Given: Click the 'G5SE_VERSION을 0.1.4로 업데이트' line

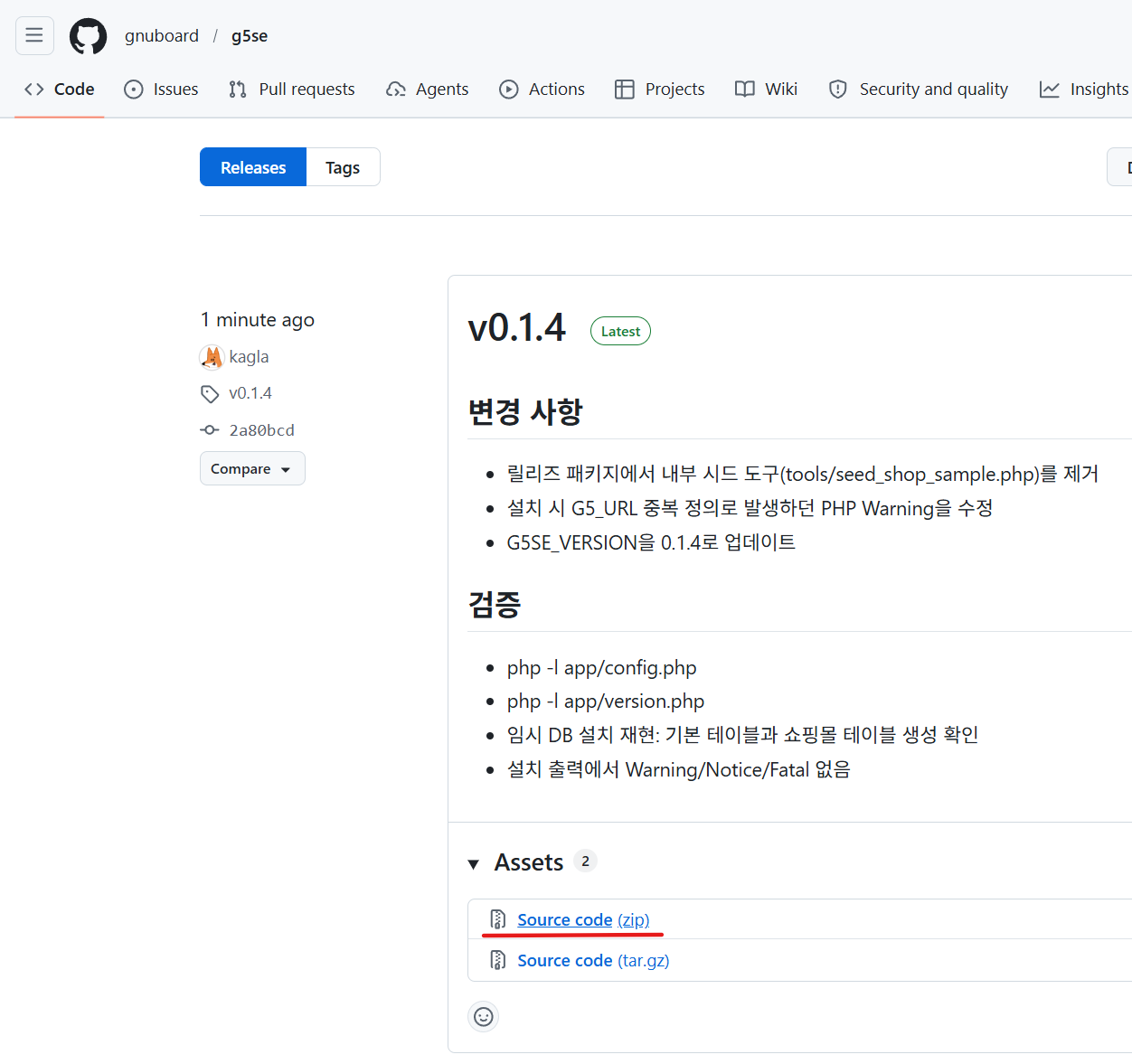Looking at the screenshot, I should (x=651, y=542).
